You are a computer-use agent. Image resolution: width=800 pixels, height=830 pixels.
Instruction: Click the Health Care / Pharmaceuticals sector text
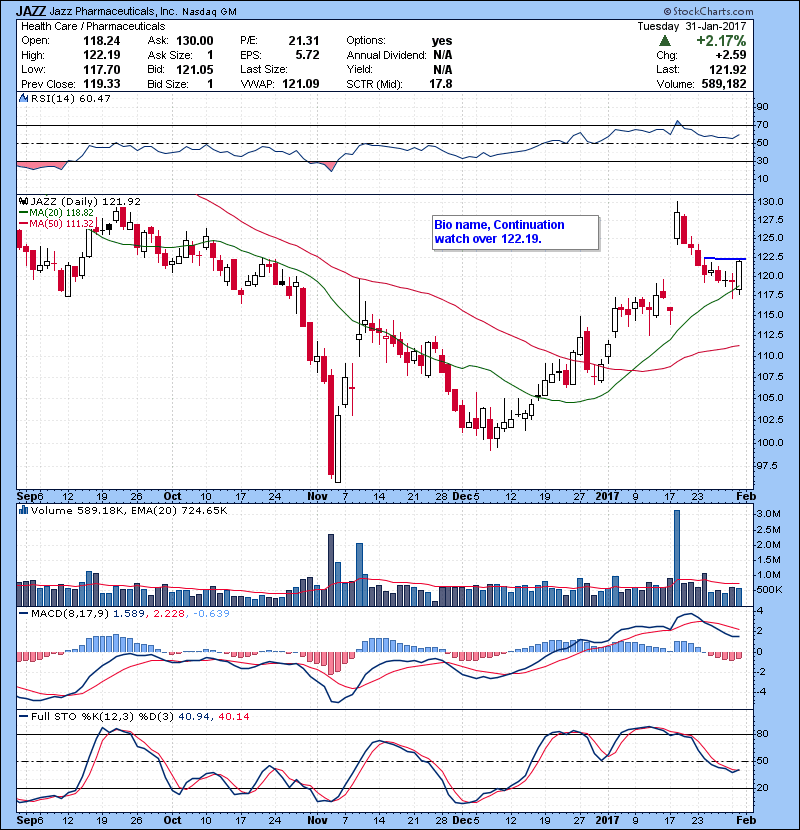[93, 26]
